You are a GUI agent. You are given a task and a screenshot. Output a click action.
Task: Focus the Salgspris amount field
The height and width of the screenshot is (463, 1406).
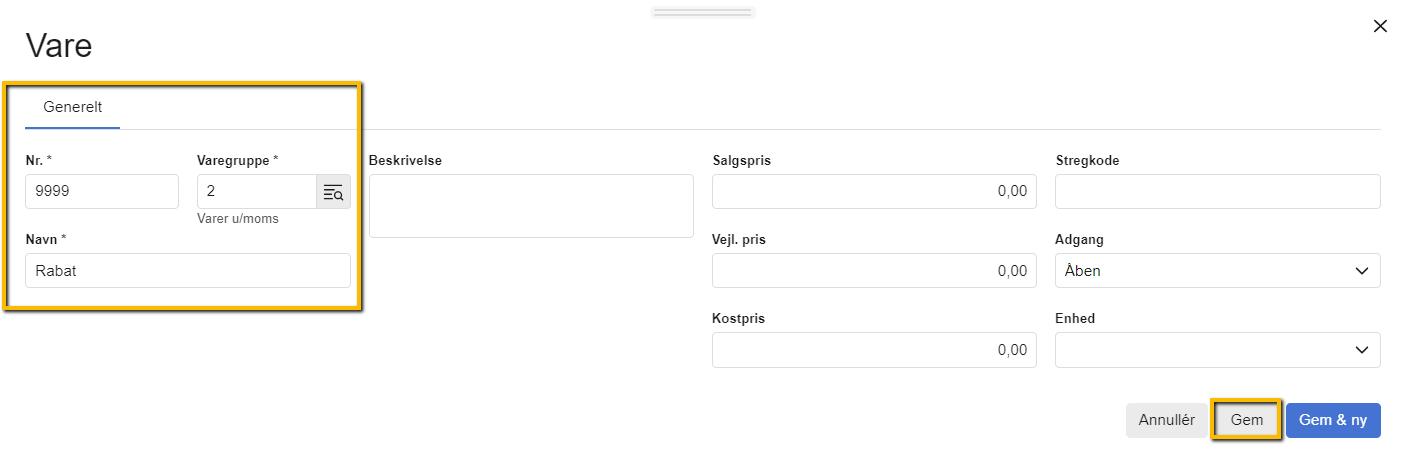(874, 191)
